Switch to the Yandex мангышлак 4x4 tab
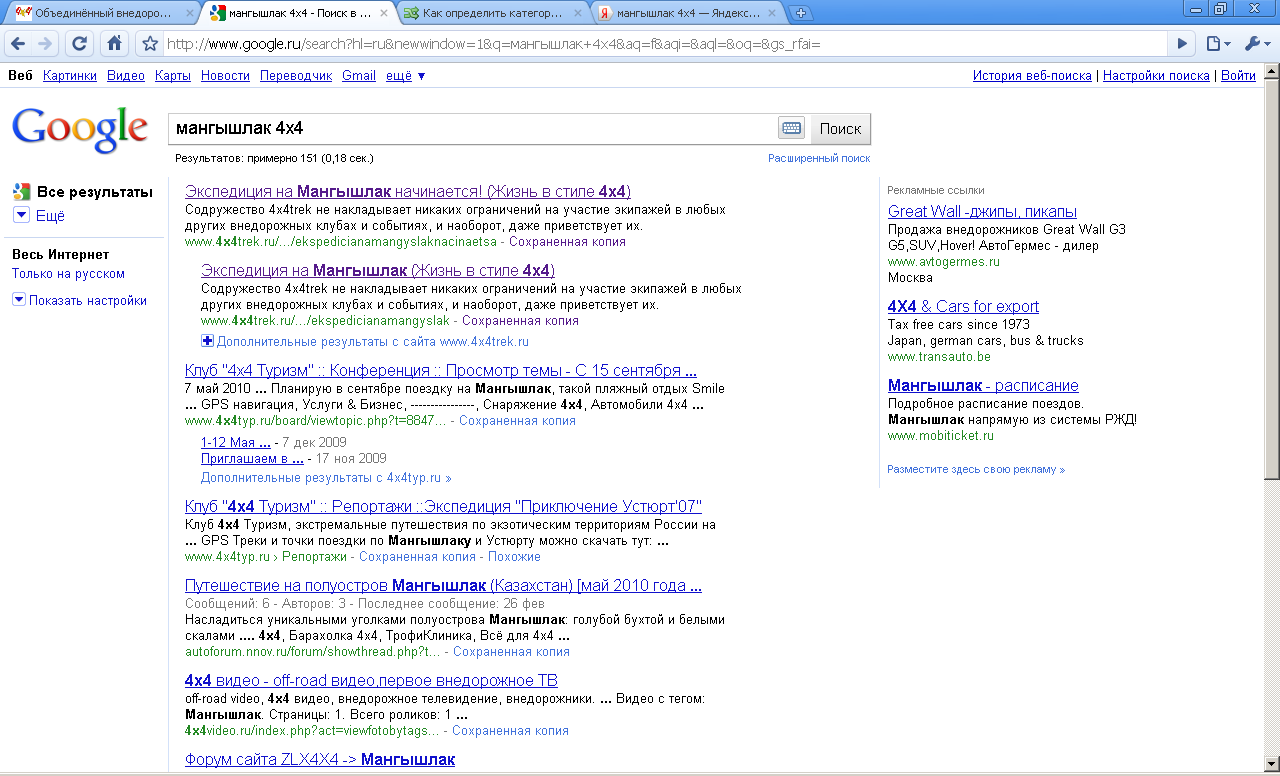This screenshot has width=1280, height=776. coord(686,13)
